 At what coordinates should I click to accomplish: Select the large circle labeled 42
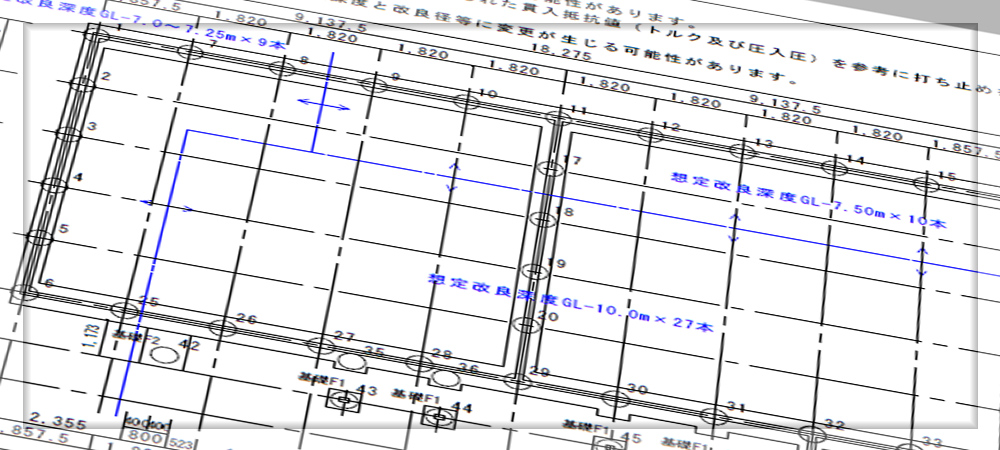(164, 356)
